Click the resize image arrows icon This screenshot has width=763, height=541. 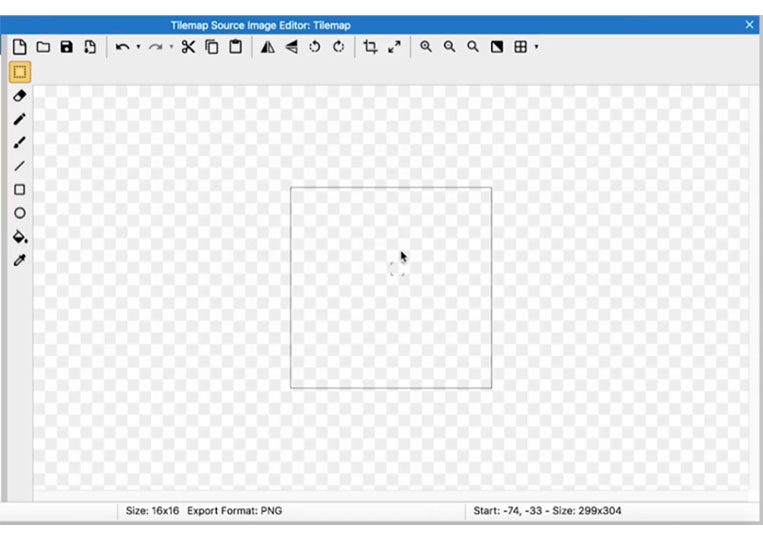pos(394,47)
